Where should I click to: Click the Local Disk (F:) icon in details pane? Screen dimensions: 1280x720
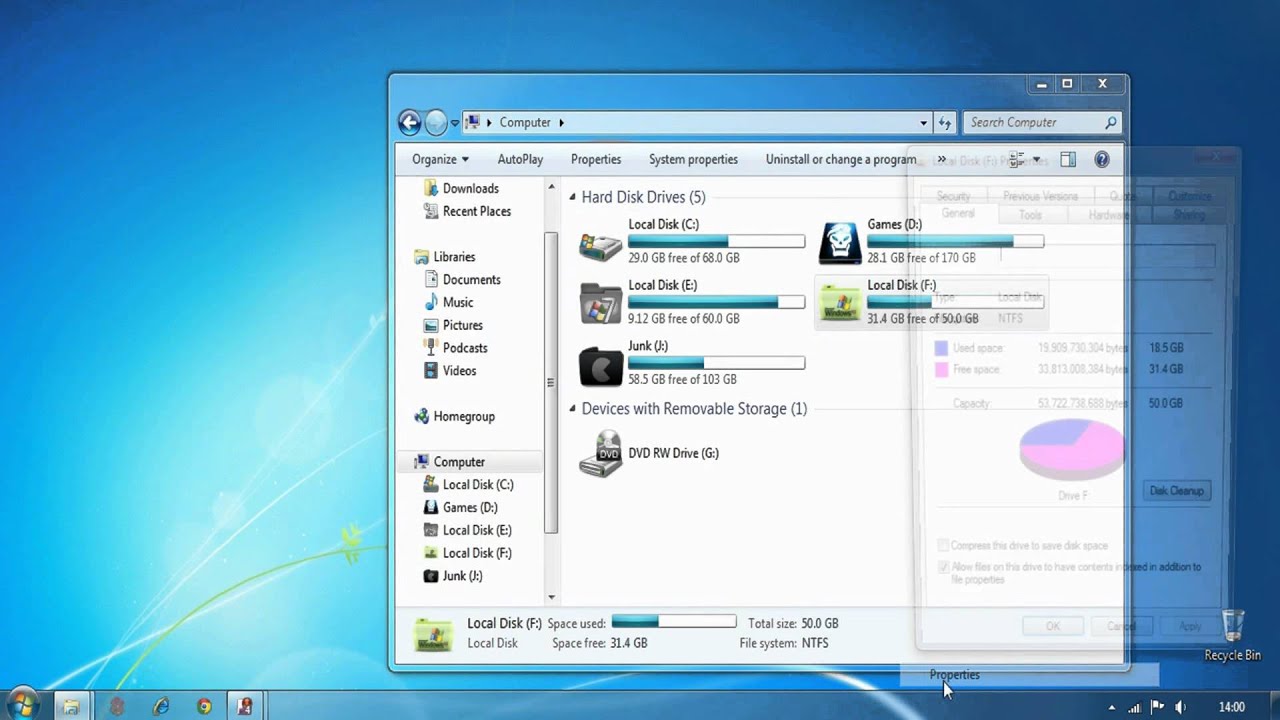click(x=433, y=633)
